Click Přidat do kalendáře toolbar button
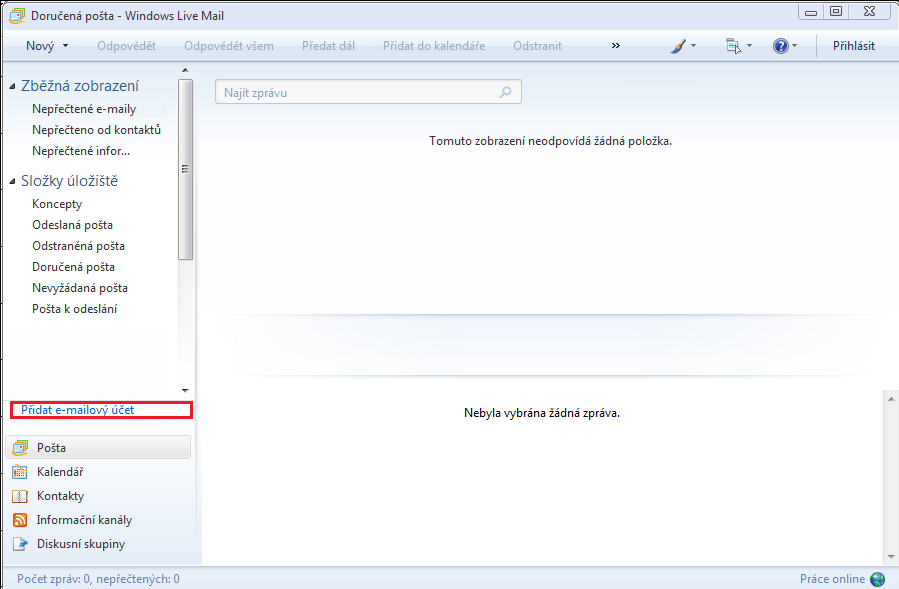This screenshot has width=899, height=589. point(434,46)
